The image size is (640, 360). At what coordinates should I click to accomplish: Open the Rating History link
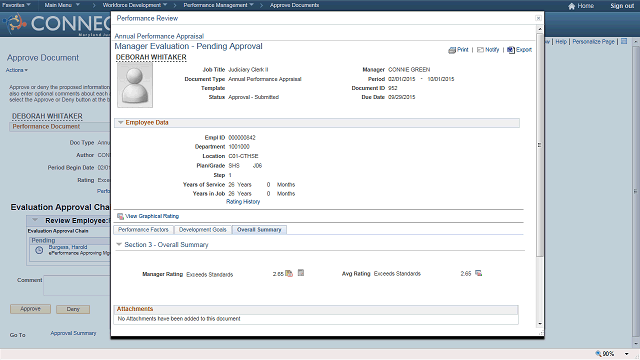(243, 202)
